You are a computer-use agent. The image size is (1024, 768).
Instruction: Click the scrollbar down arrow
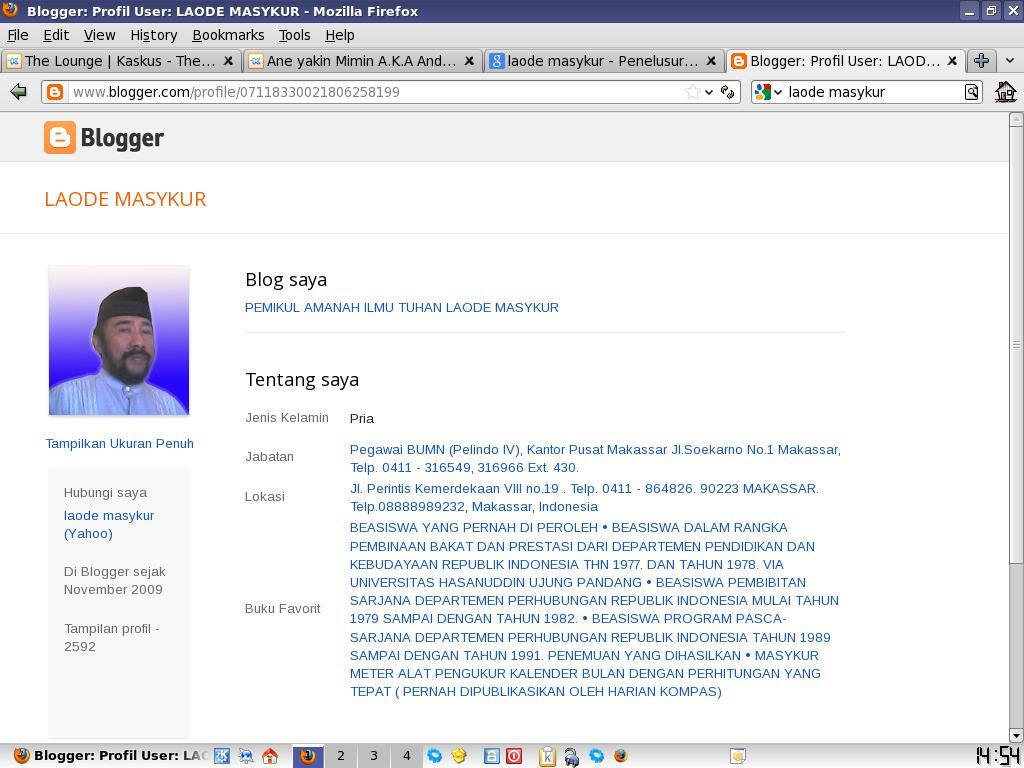click(1016, 735)
